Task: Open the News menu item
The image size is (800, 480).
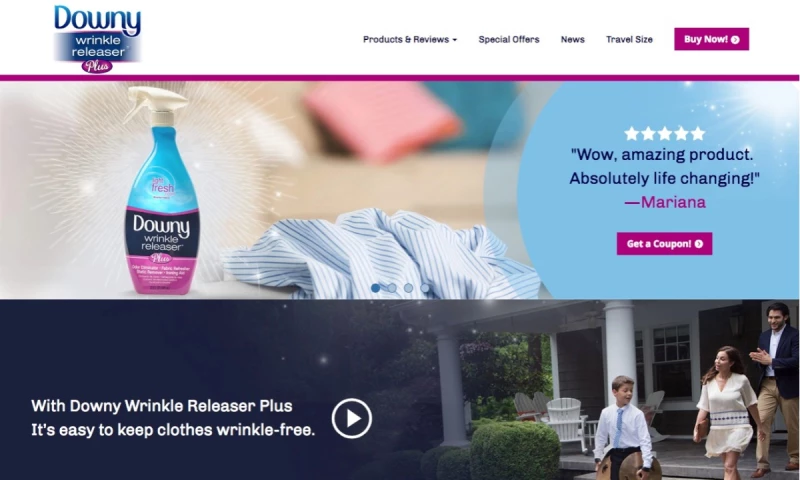Action: click(572, 39)
